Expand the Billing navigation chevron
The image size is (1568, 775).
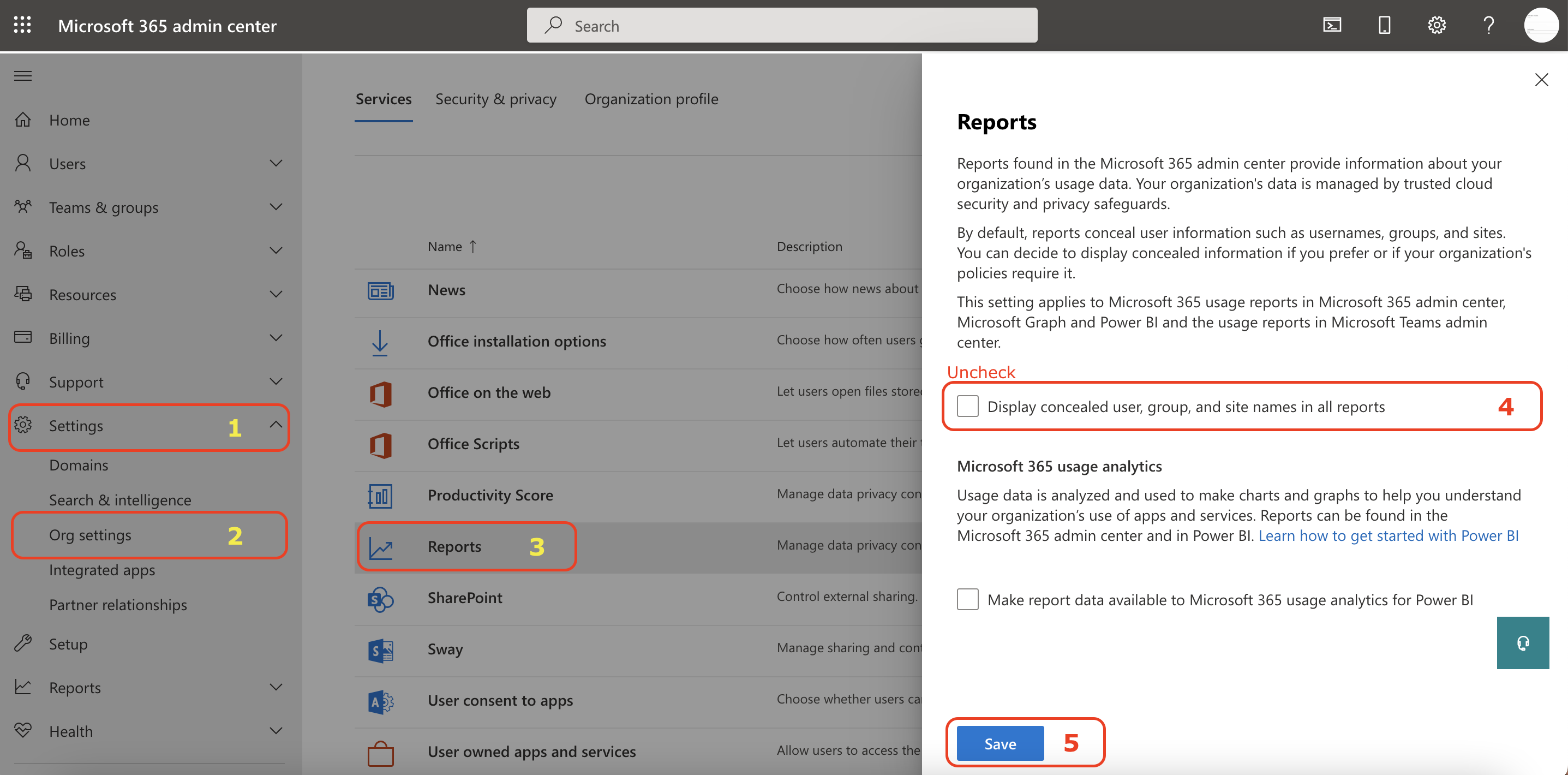point(276,338)
